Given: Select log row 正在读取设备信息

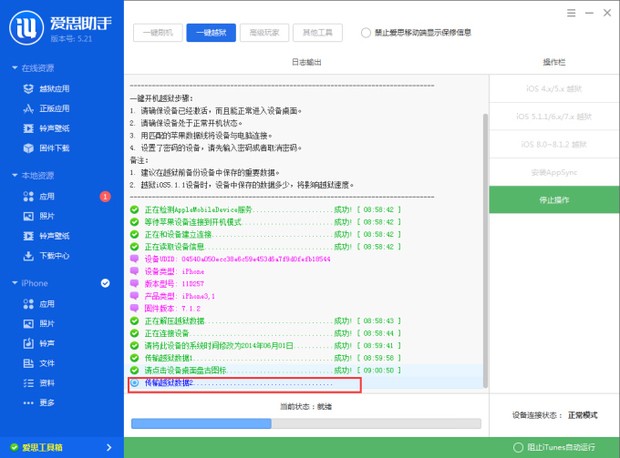Looking at the screenshot, I should [265, 247].
